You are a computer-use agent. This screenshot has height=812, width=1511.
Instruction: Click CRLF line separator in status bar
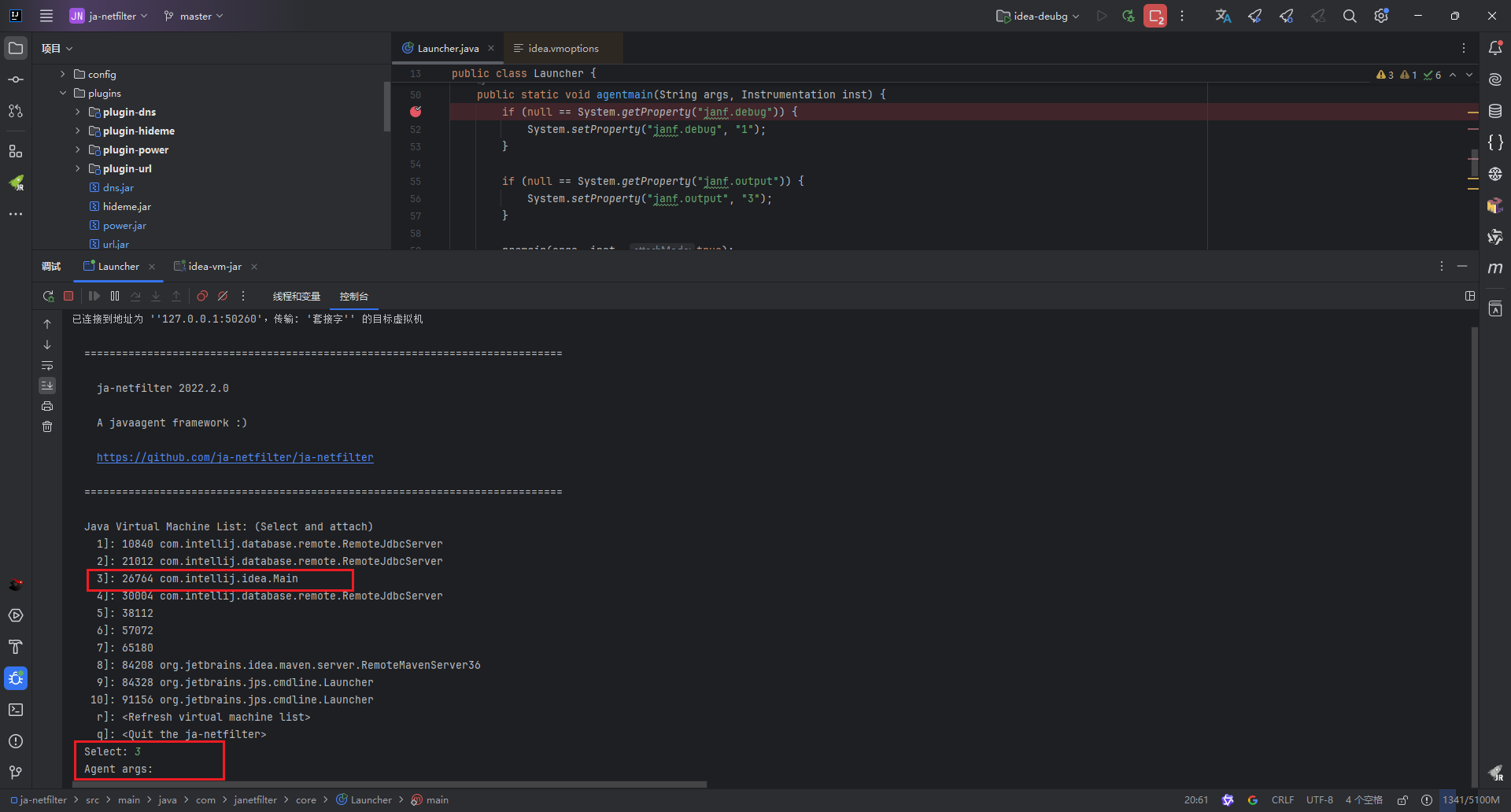(x=1283, y=800)
